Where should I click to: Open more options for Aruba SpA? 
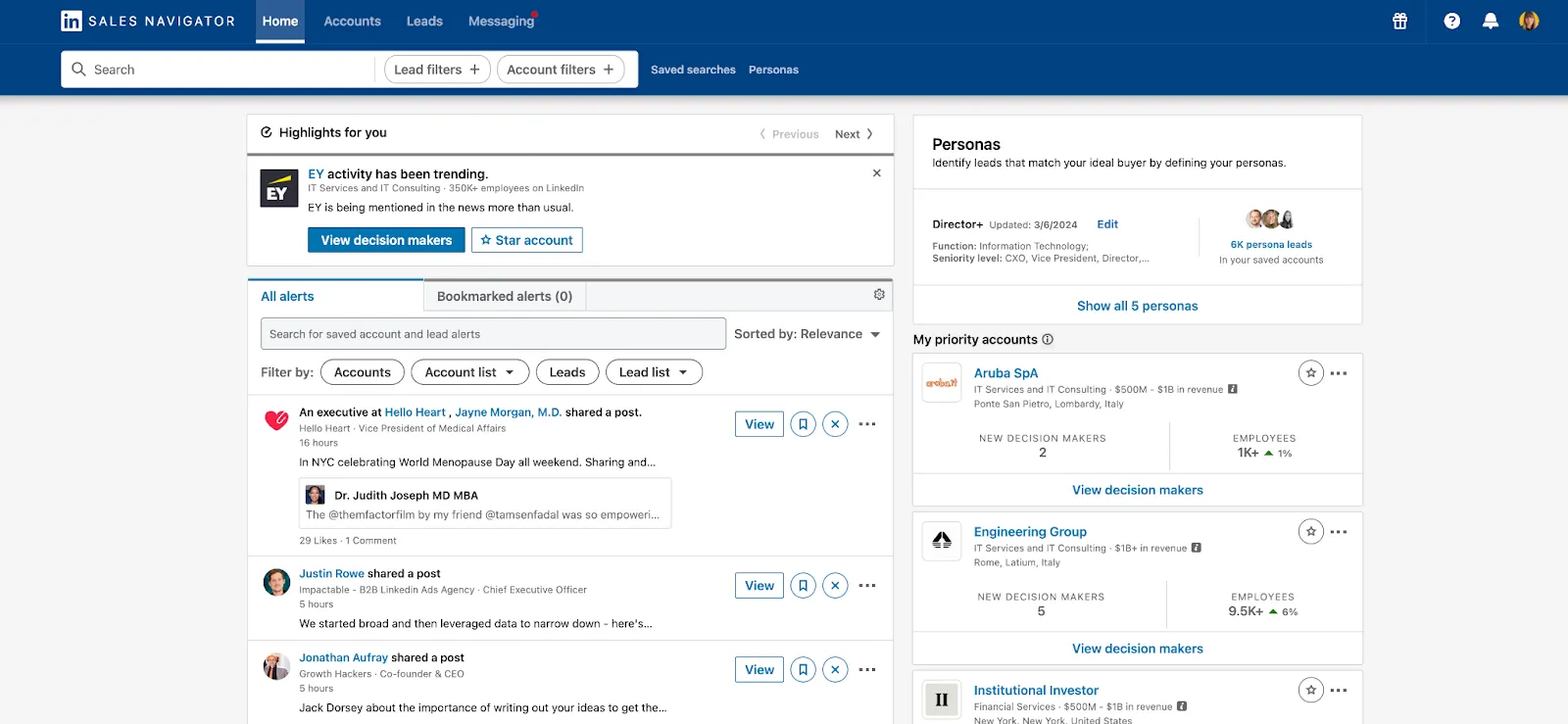pyautogui.click(x=1339, y=373)
